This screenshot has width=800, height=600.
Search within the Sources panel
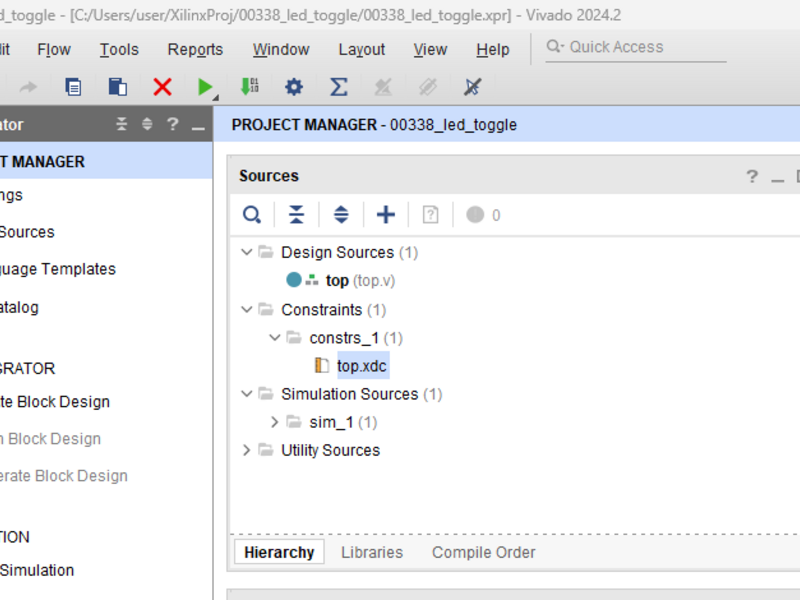pyautogui.click(x=252, y=215)
